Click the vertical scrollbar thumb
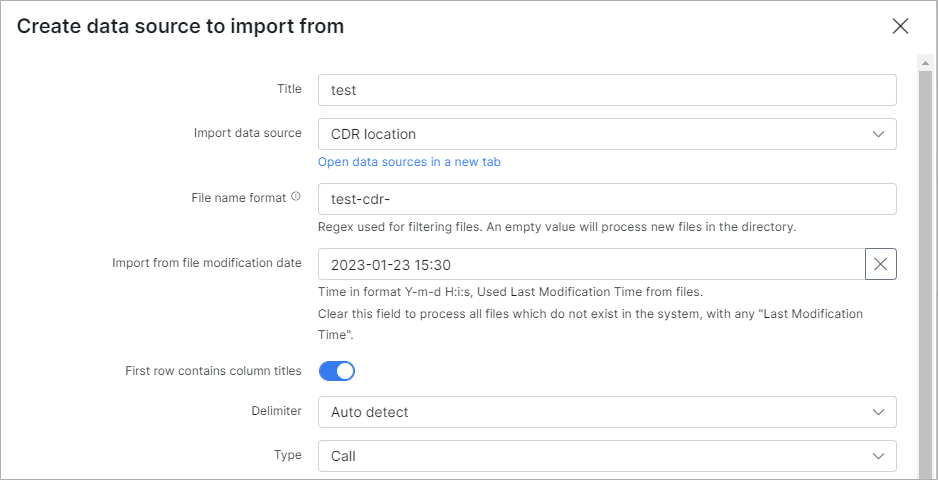Image resolution: width=938 pixels, height=480 pixels. click(925, 269)
